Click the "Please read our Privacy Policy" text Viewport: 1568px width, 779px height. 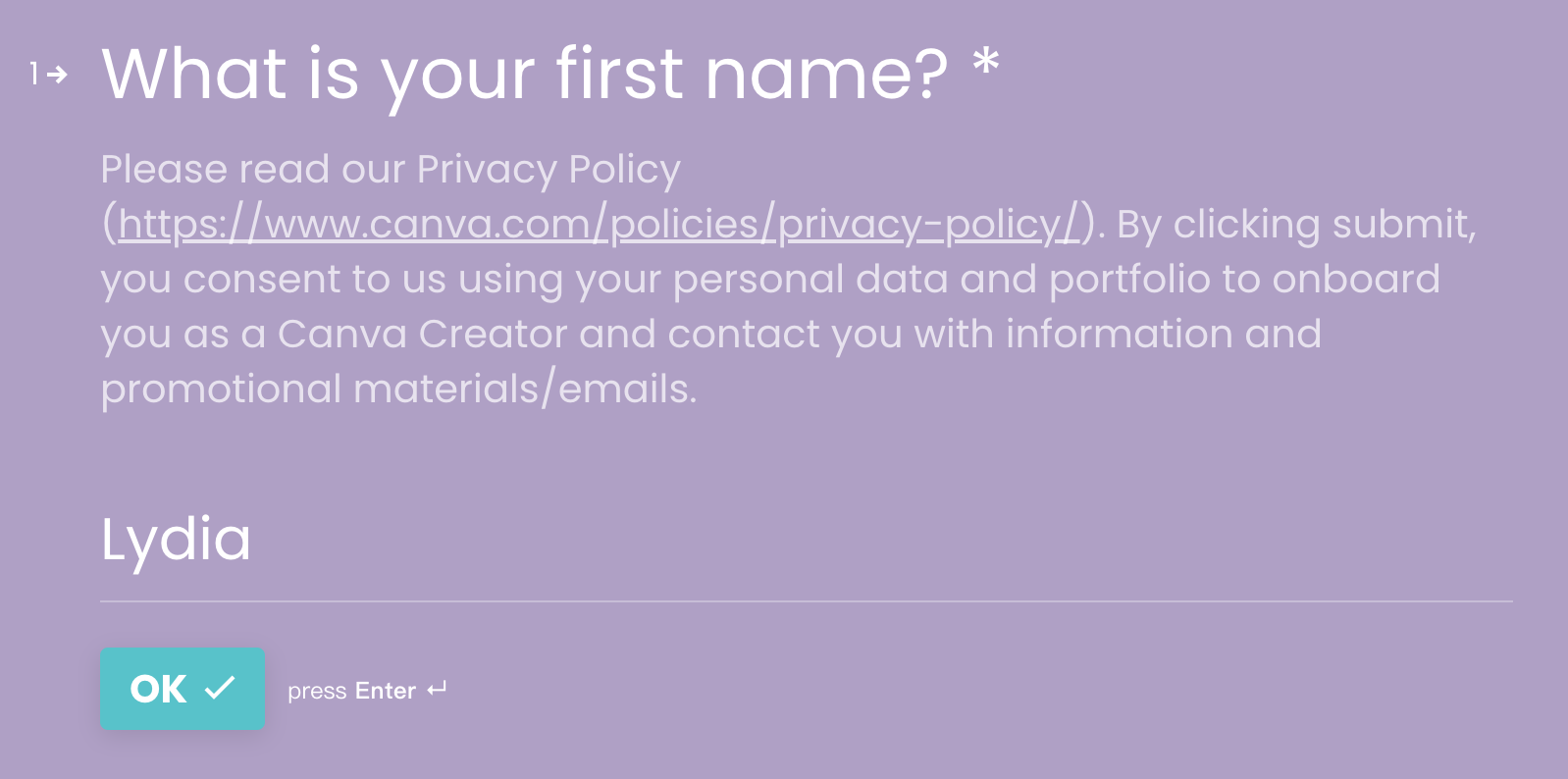391,170
